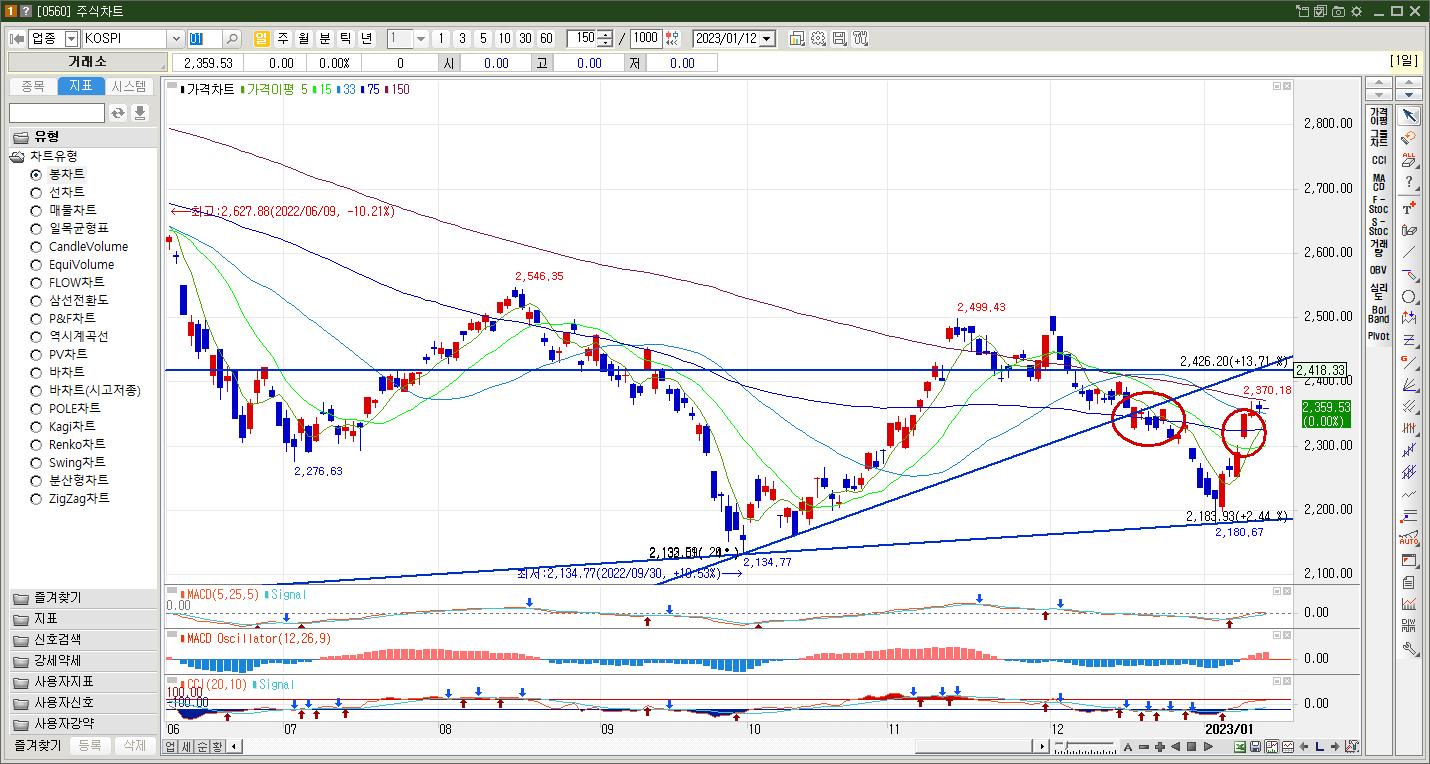Stop chart replay
Image resolution: width=1430 pixels, height=764 pixels.
click(1192, 746)
